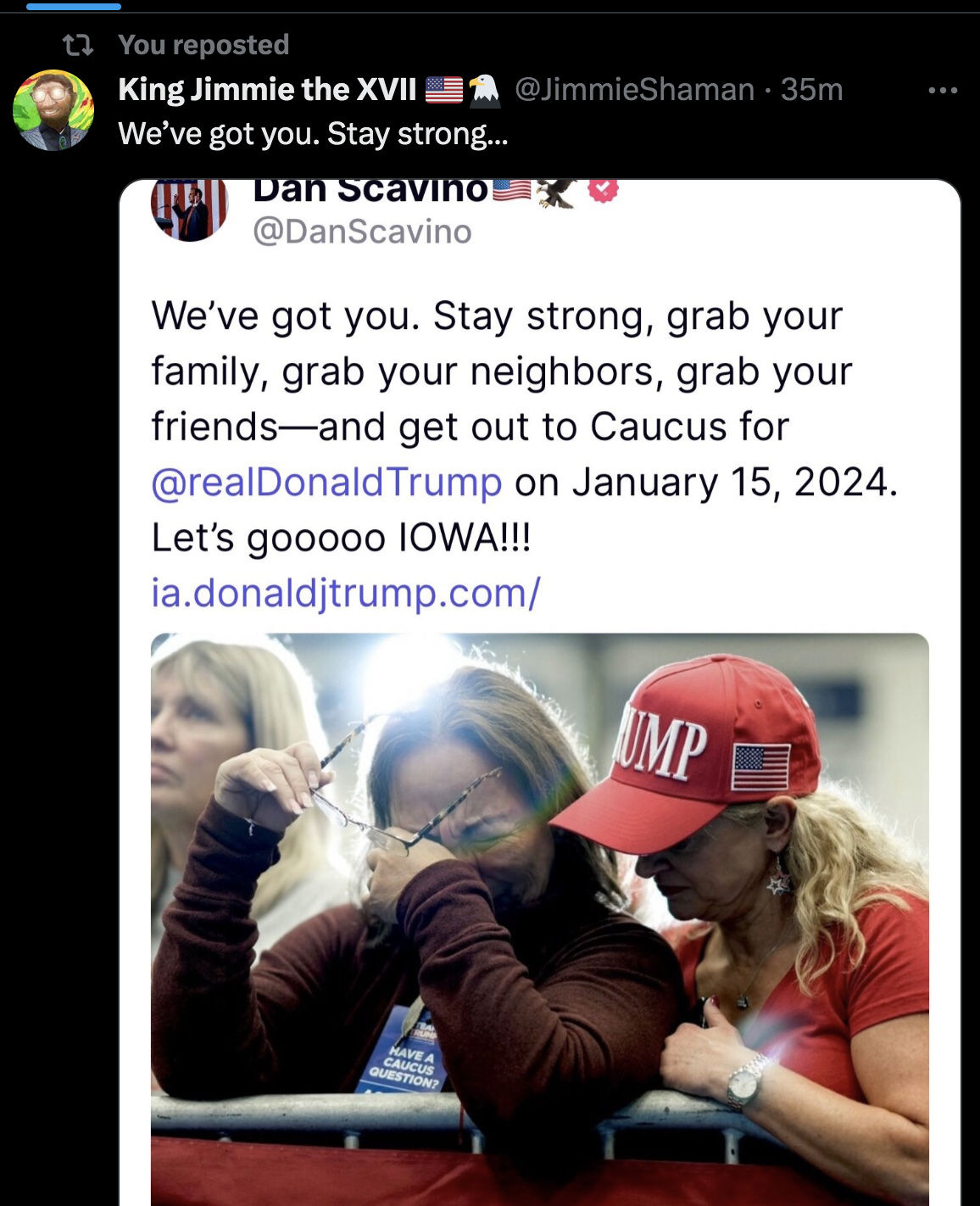Open the "You reposted" label
The image size is (980, 1206).
[203, 44]
